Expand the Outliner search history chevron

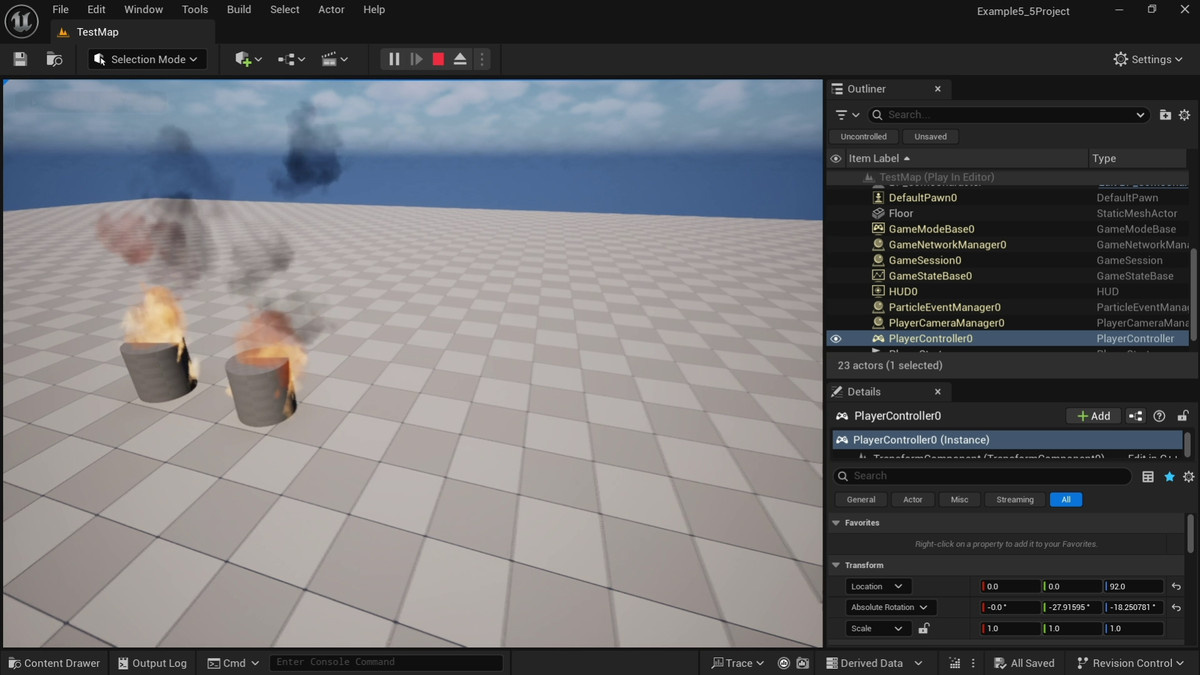click(x=1140, y=115)
